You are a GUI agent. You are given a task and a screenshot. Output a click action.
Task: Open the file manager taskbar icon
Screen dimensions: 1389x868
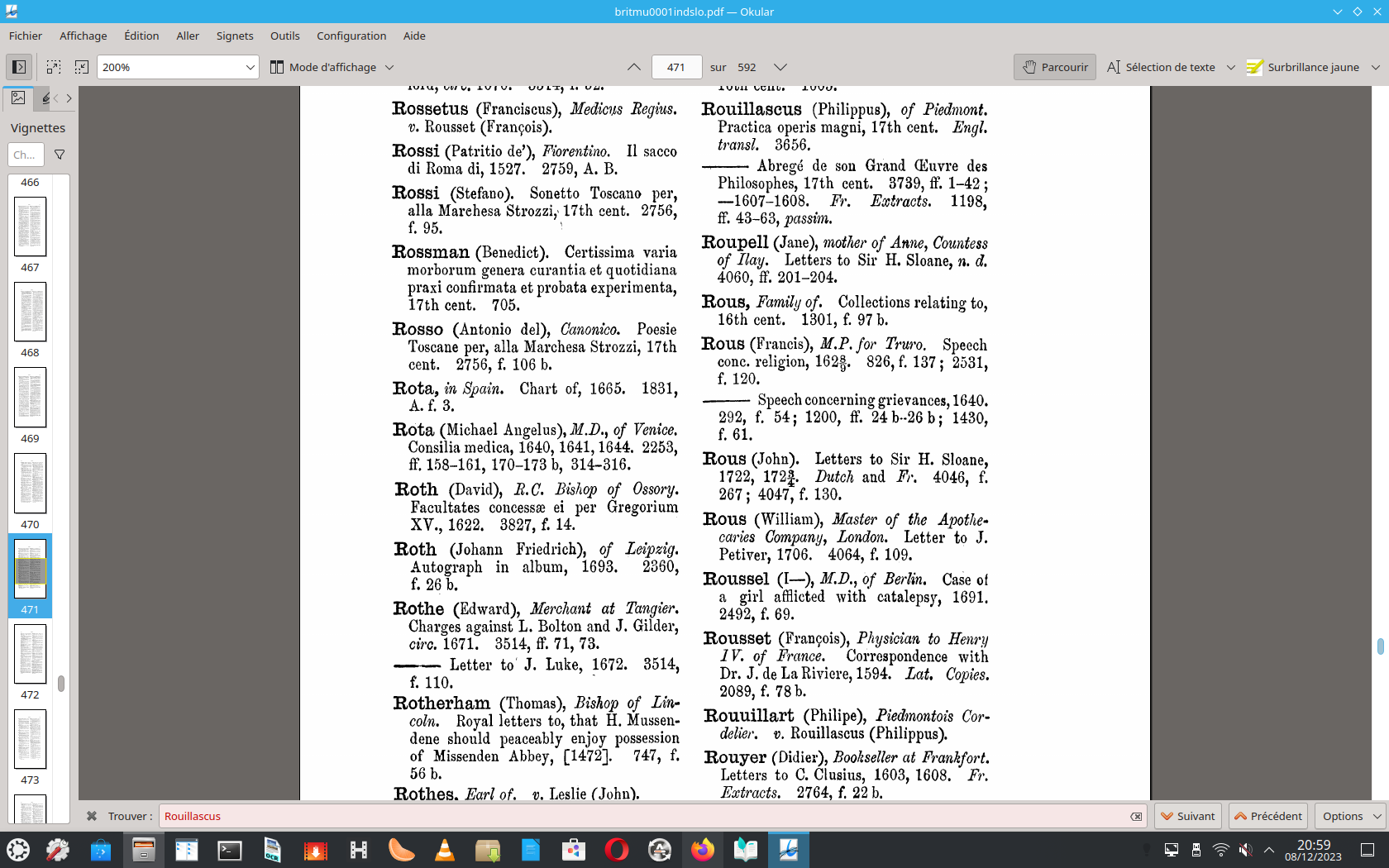144,850
